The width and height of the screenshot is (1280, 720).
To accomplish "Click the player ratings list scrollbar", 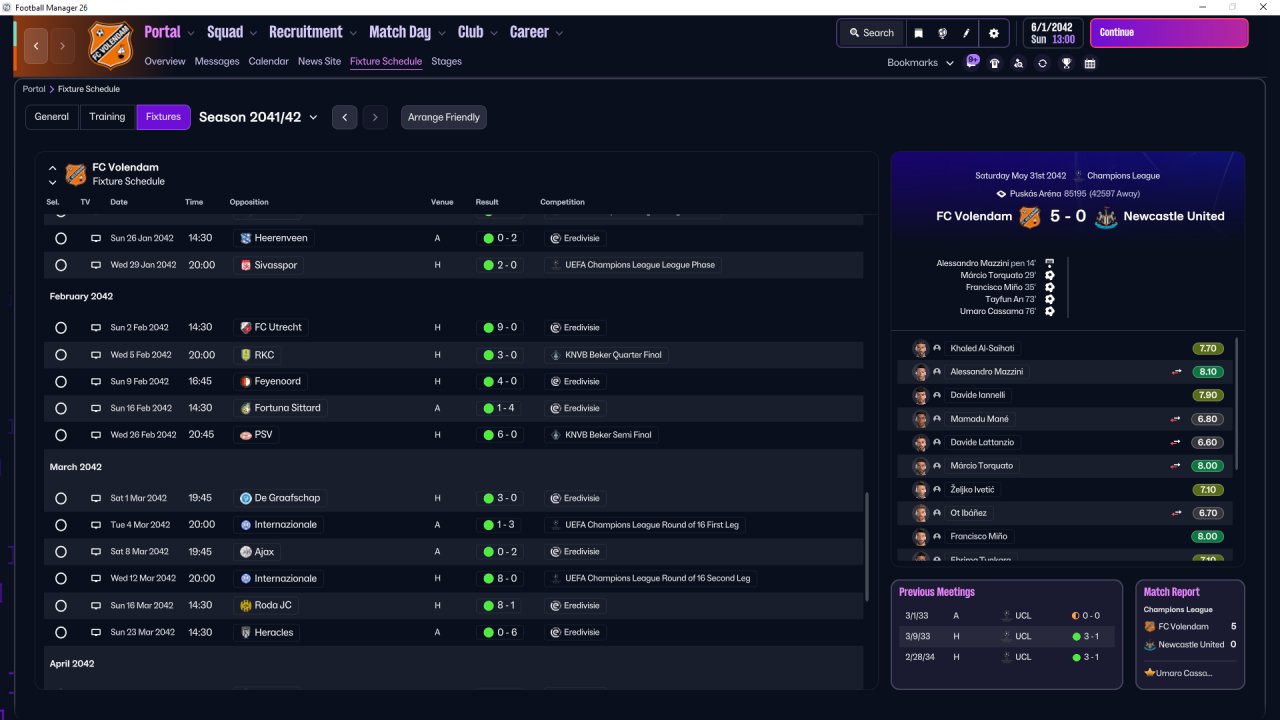I will 1237,404.
